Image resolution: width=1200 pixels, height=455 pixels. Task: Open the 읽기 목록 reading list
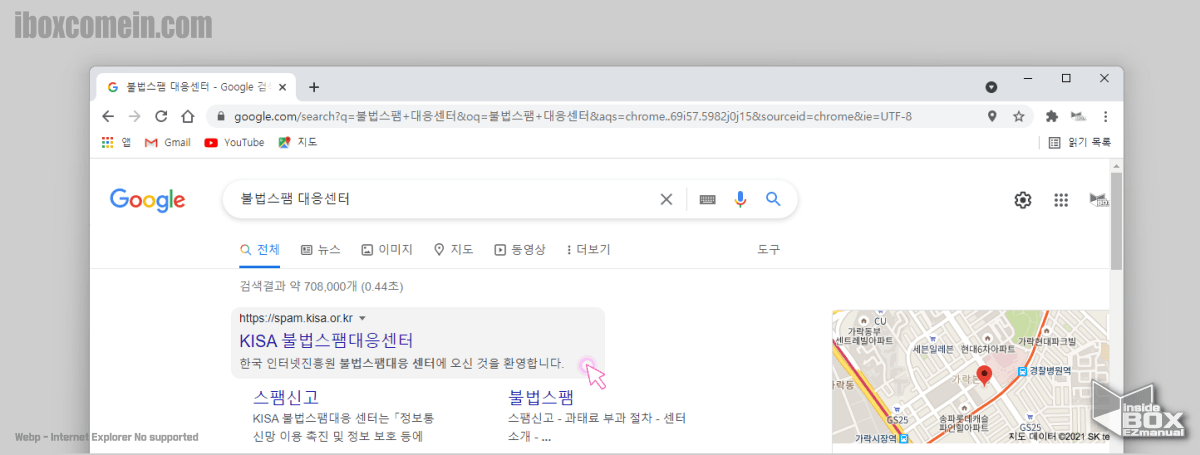point(1079,142)
